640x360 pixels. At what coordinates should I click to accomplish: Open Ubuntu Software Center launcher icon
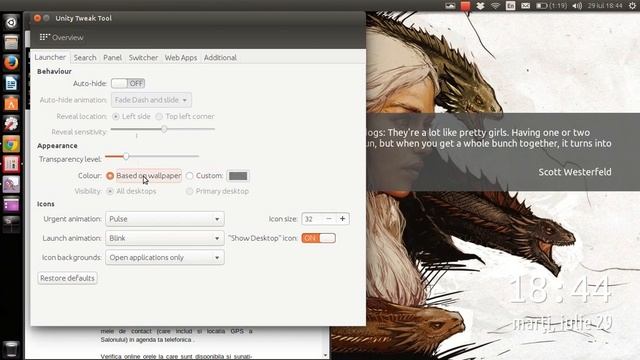coord(11,103)
